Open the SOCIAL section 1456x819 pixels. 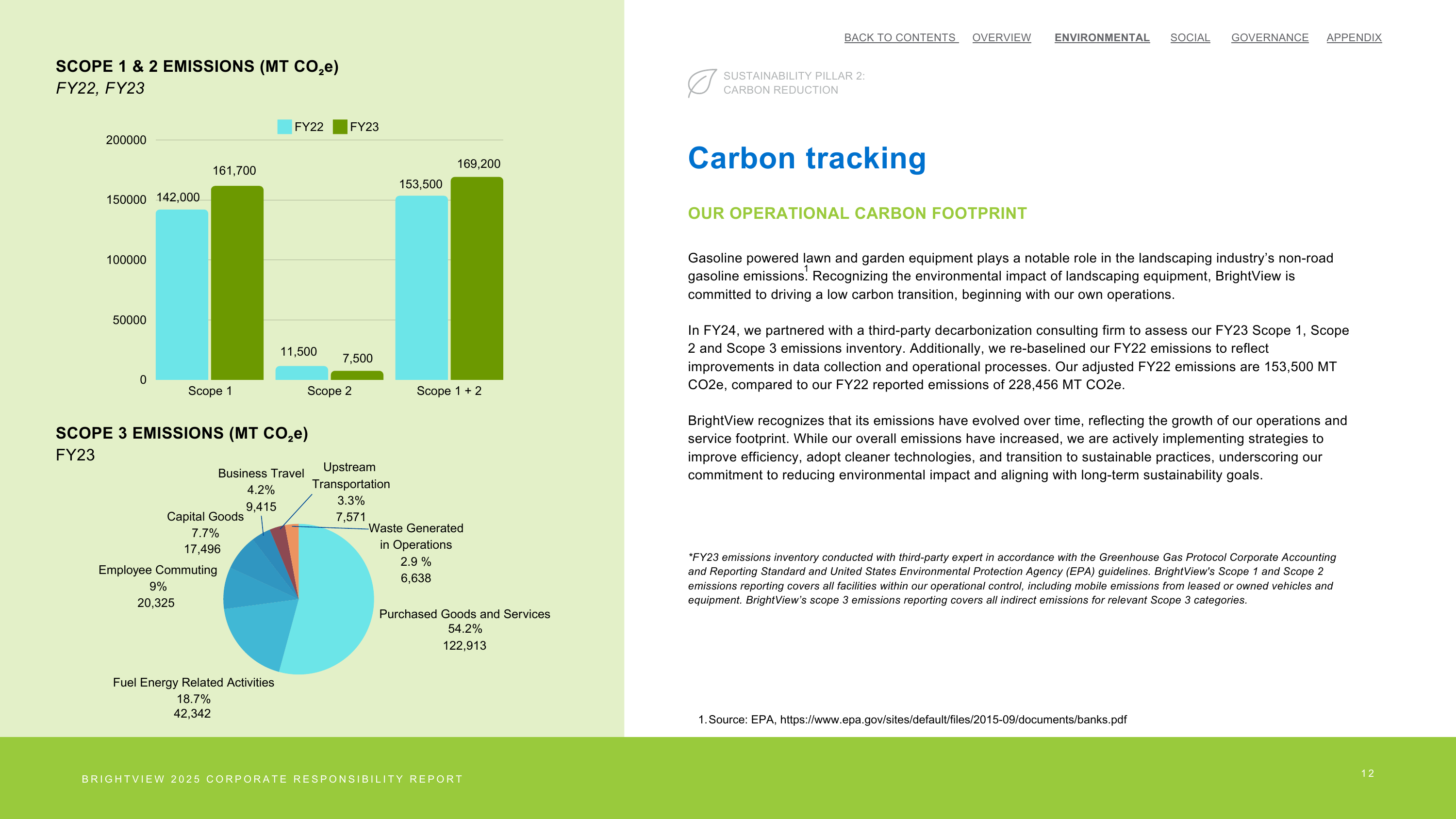coord(1190,37)
